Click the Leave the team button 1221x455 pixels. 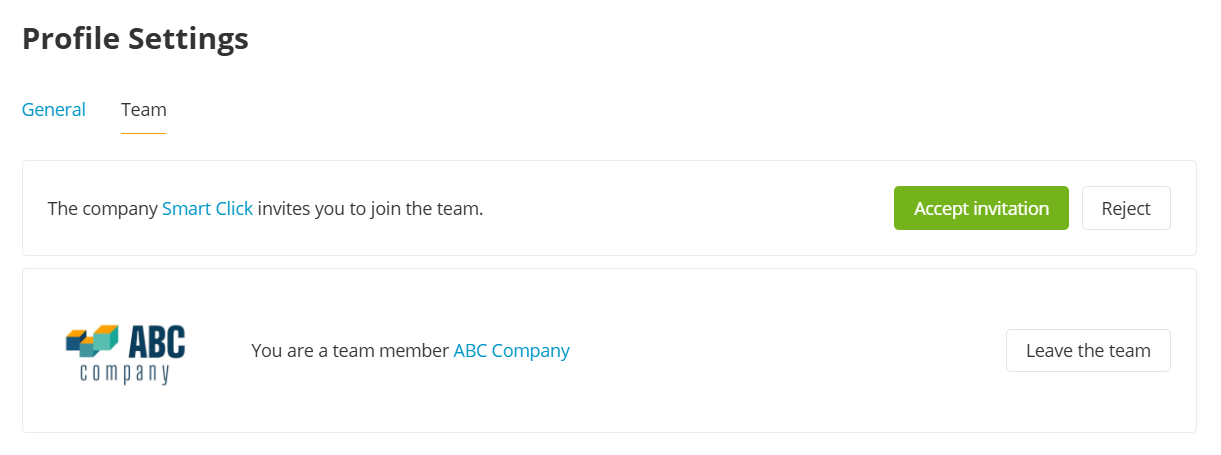[1087, 350]
